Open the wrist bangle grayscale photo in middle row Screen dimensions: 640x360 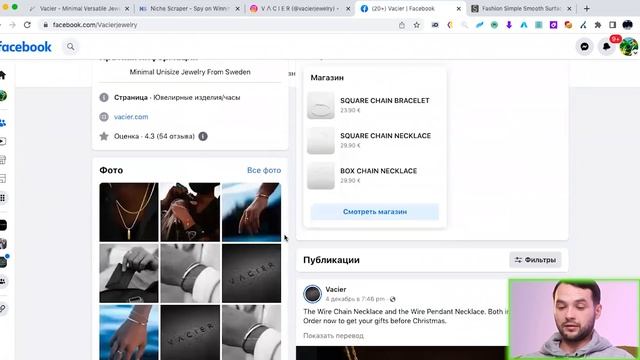[x=190, y=273]
